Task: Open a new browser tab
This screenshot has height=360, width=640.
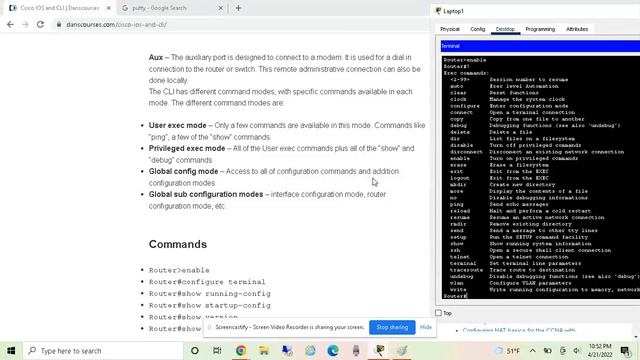Action: [238, 8]
